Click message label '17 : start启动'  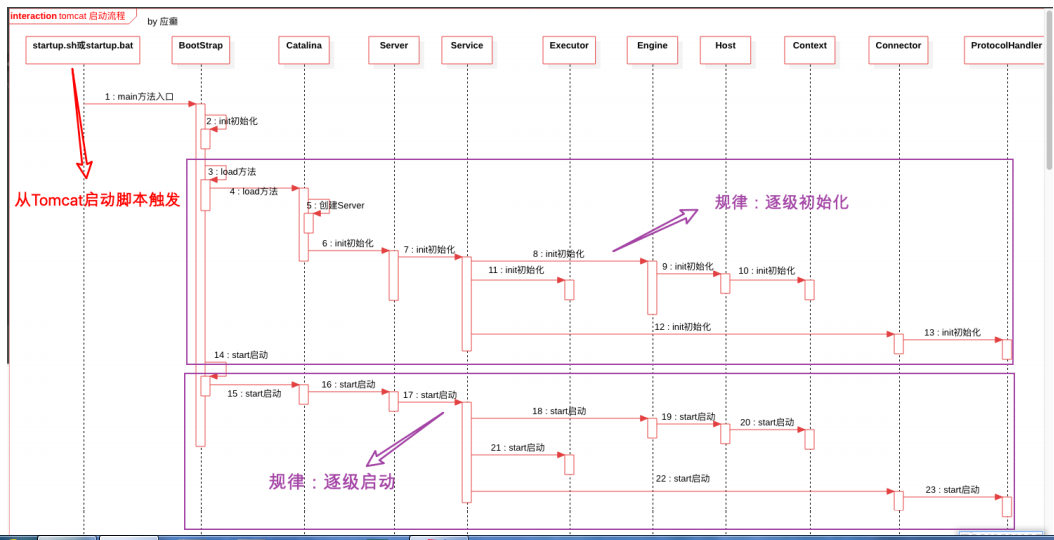(430, 395)
